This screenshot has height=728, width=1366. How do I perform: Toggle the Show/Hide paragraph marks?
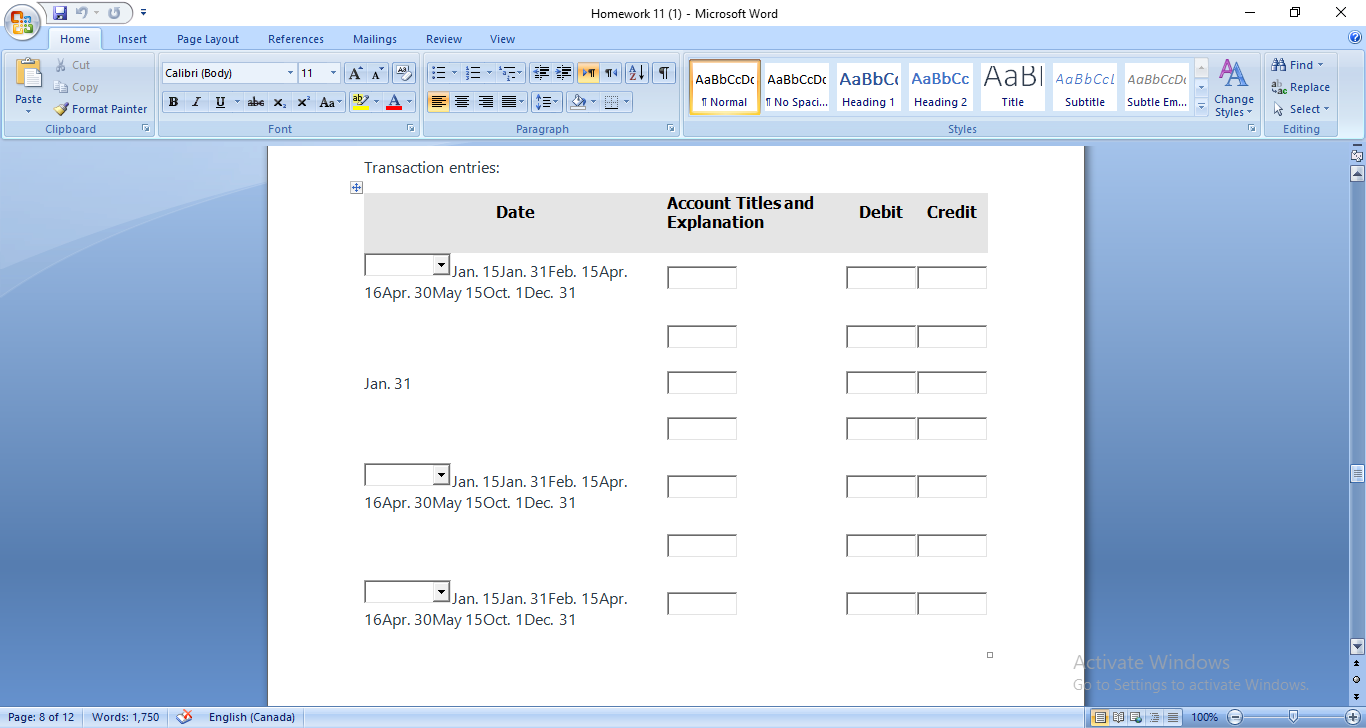click(662, 73)
